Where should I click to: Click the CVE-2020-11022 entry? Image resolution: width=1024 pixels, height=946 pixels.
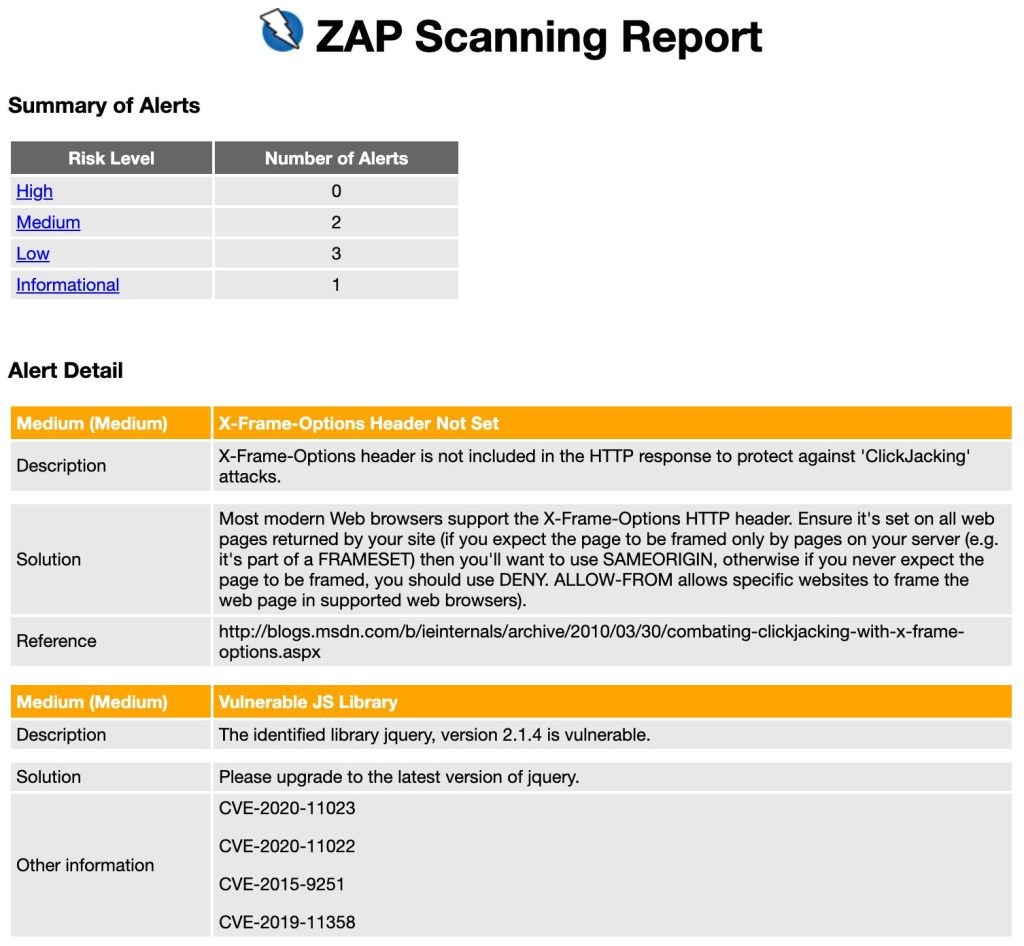coord(286,846)
